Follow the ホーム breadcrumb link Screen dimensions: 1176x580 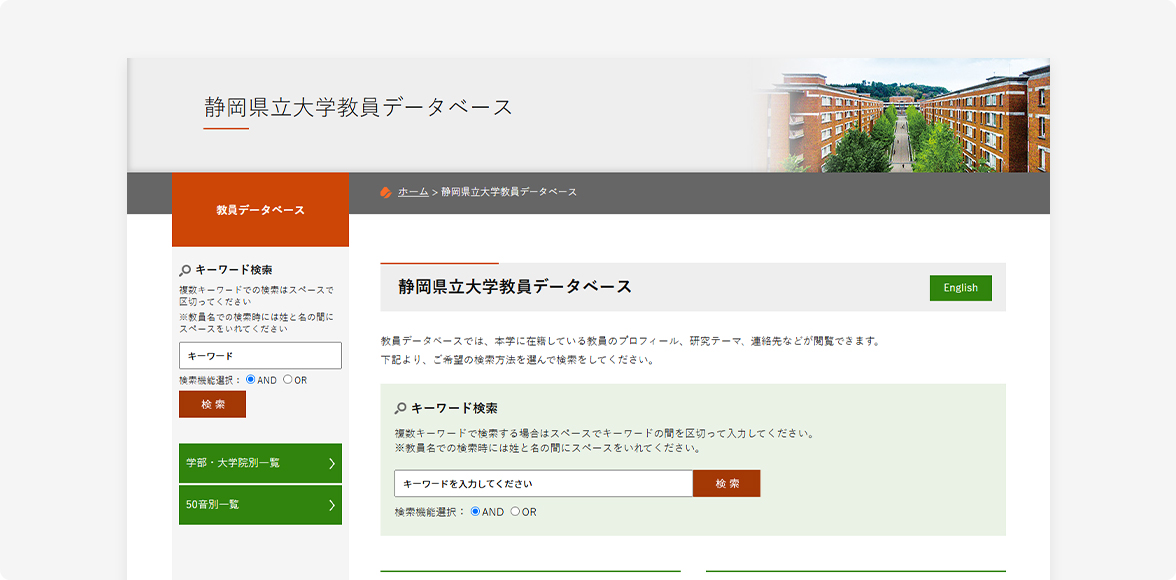413,192
